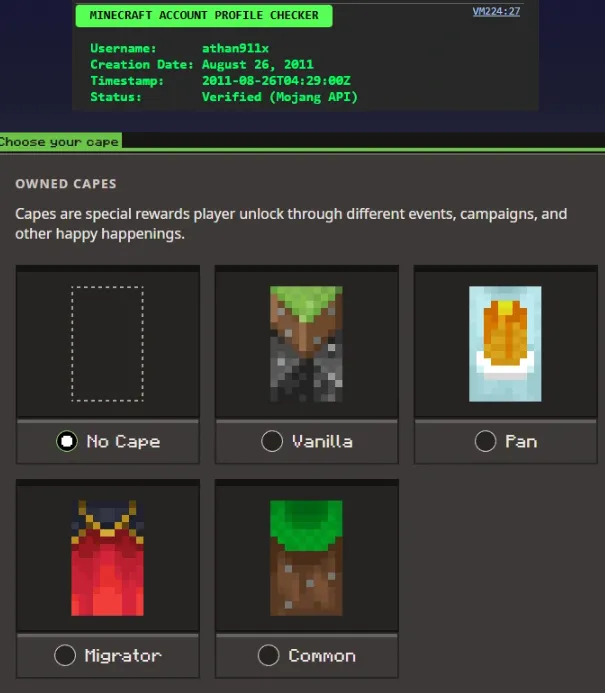
Task: Click the creation date August 26, 2011
Action: [x=258, y=65]
